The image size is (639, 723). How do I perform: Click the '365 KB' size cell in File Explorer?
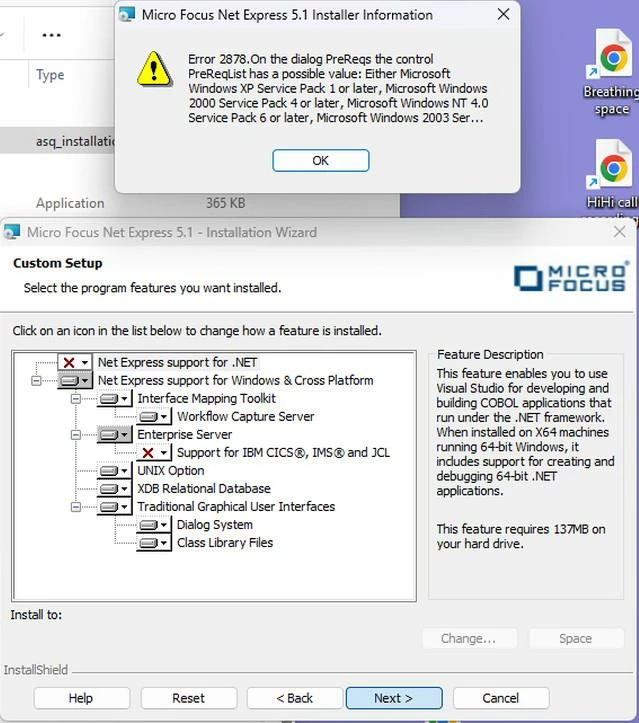point(225,203)
